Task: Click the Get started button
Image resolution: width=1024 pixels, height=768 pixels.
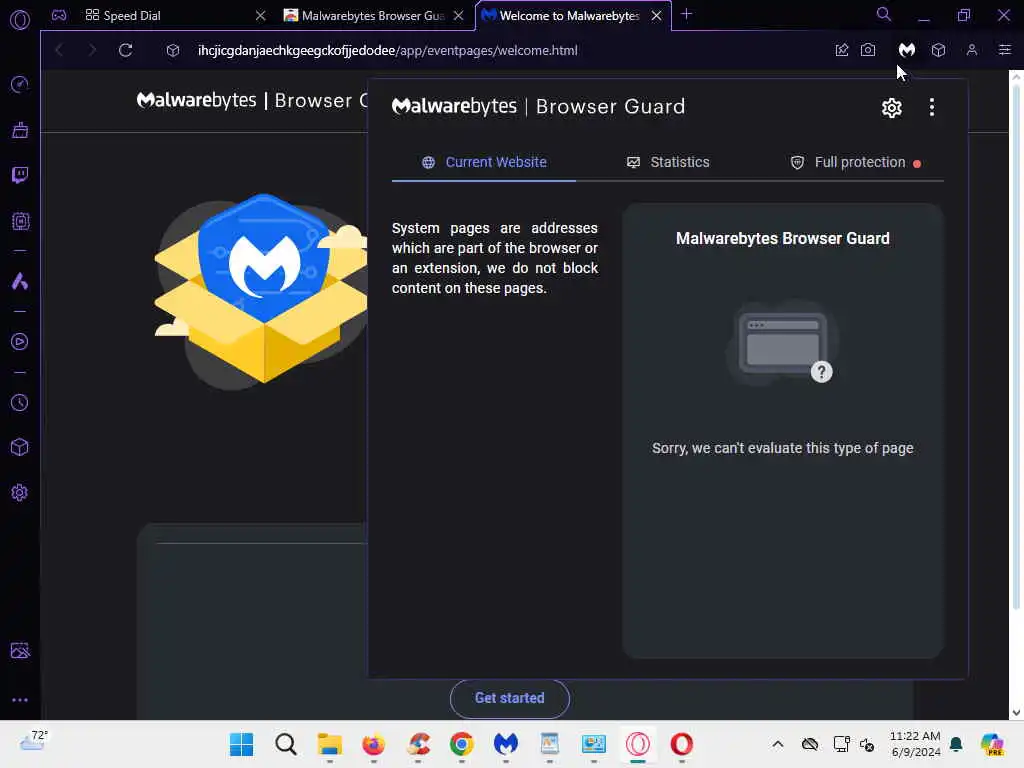Action: click(x=509, y=698)
